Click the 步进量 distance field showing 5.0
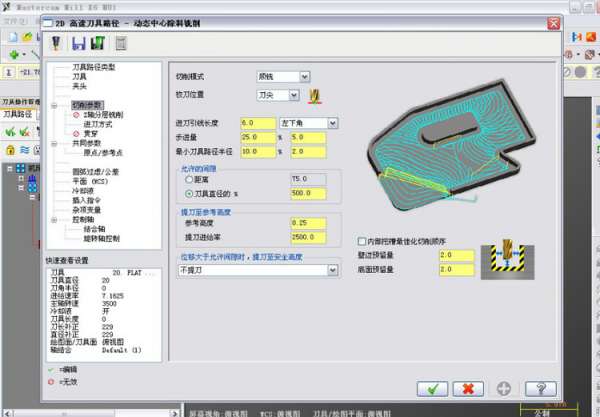This screenshot has width=600, height=417. [308, 137]
